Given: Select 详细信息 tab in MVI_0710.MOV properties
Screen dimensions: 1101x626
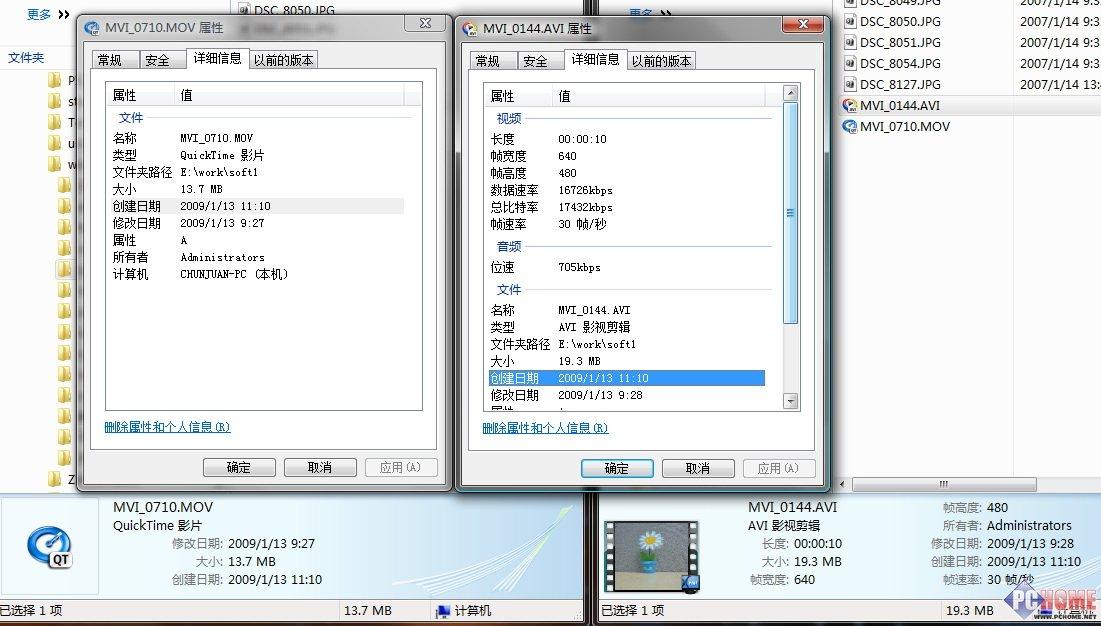Looking at the screenshot, I should pos(218,59).
